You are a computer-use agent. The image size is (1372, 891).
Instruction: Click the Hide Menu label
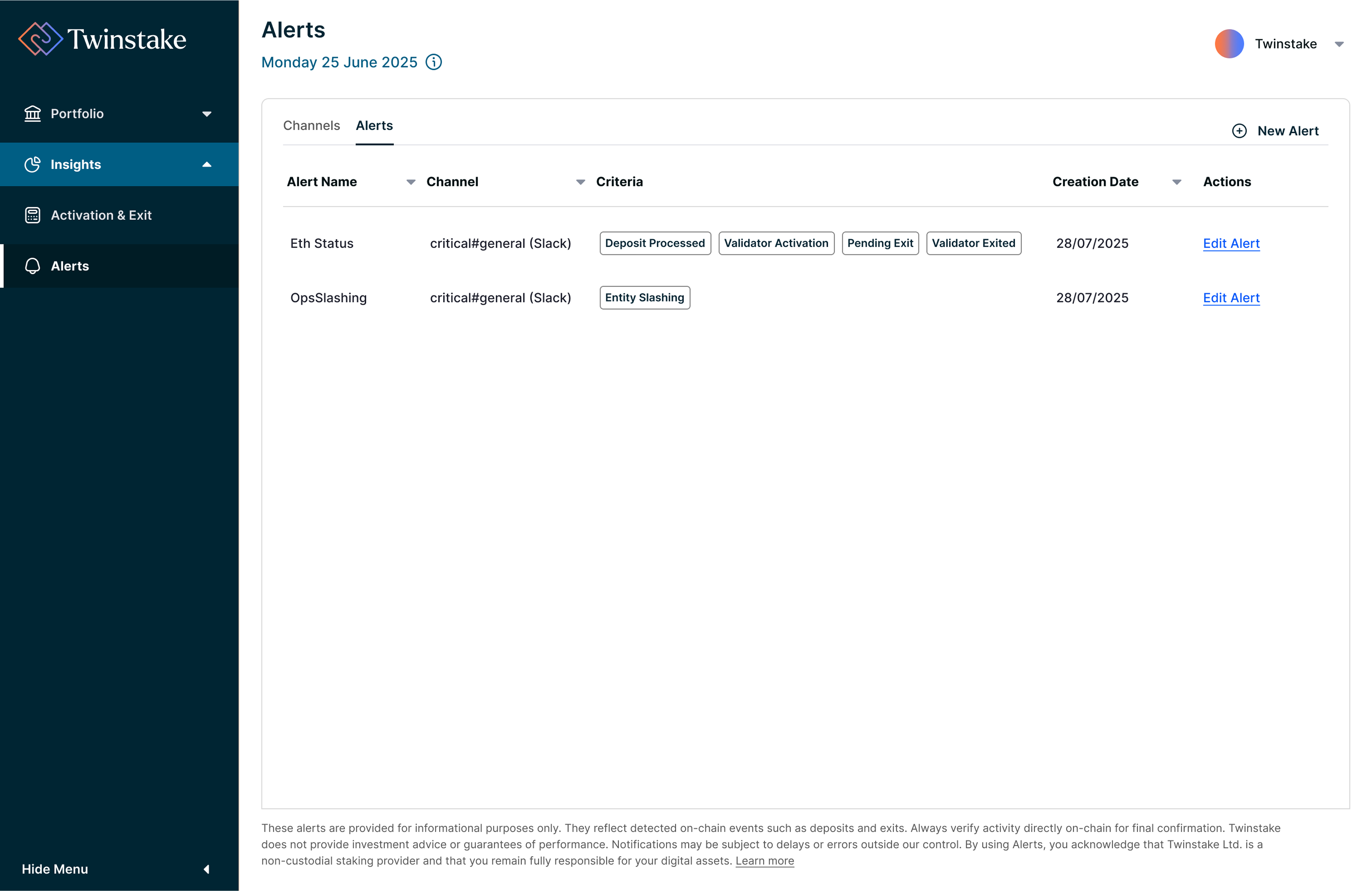(55, 869)
